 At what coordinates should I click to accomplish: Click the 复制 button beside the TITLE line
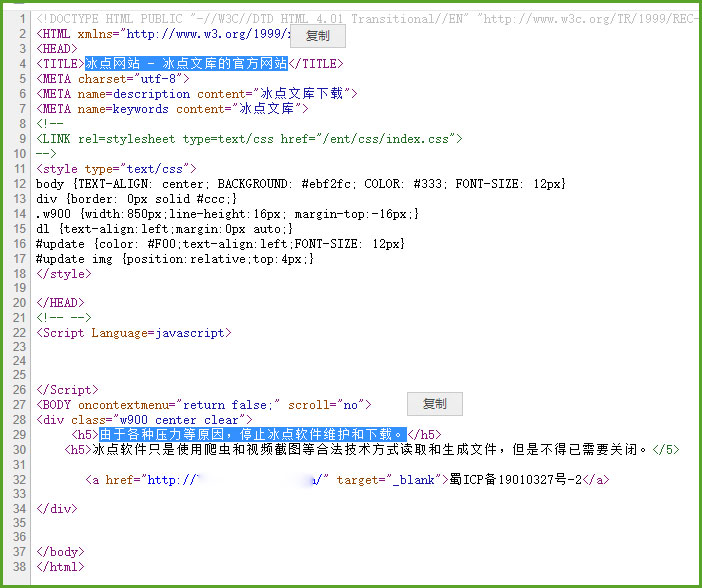[318, 36]
